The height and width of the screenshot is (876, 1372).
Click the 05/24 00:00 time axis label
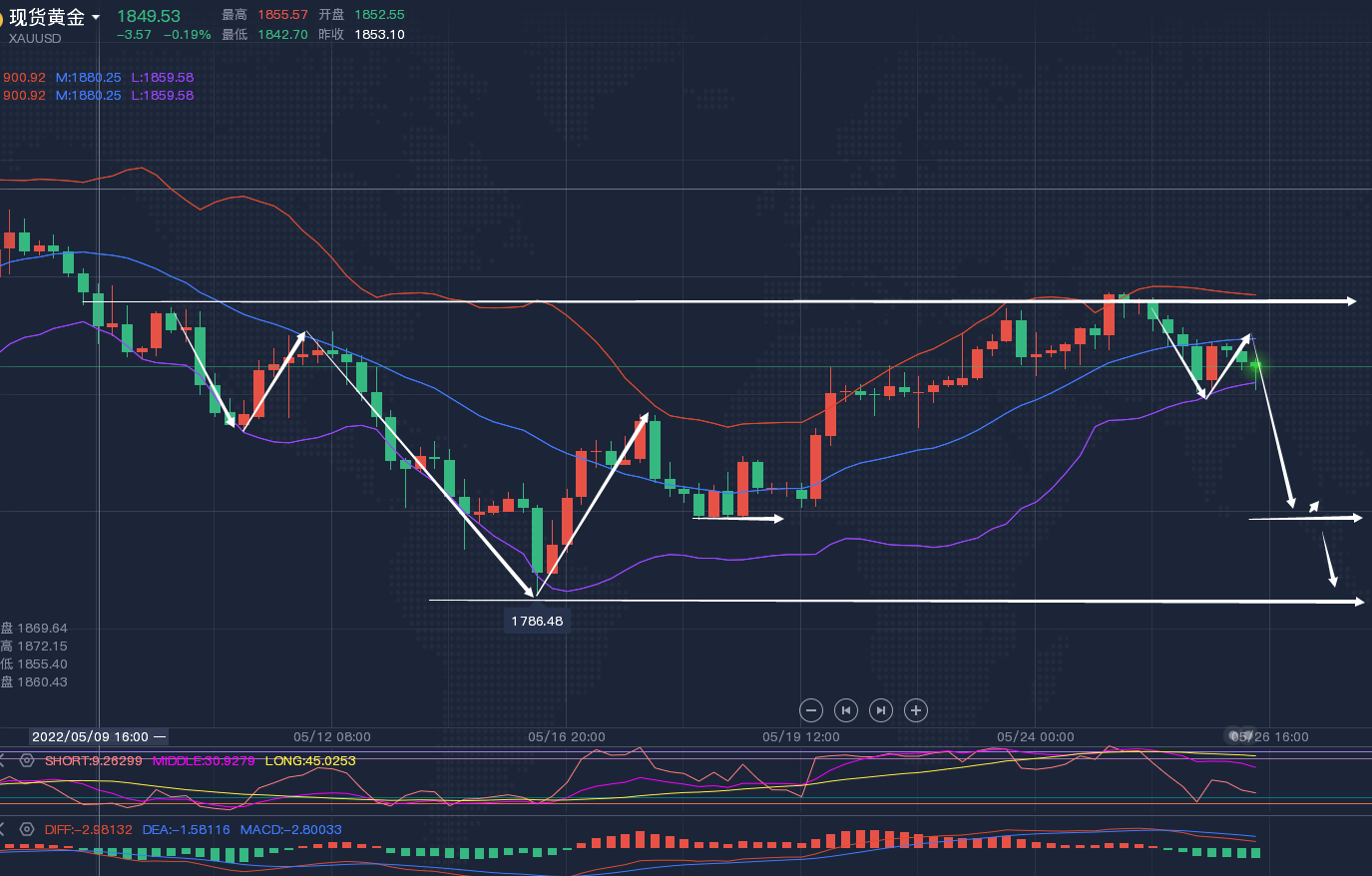coord(1036,736)
